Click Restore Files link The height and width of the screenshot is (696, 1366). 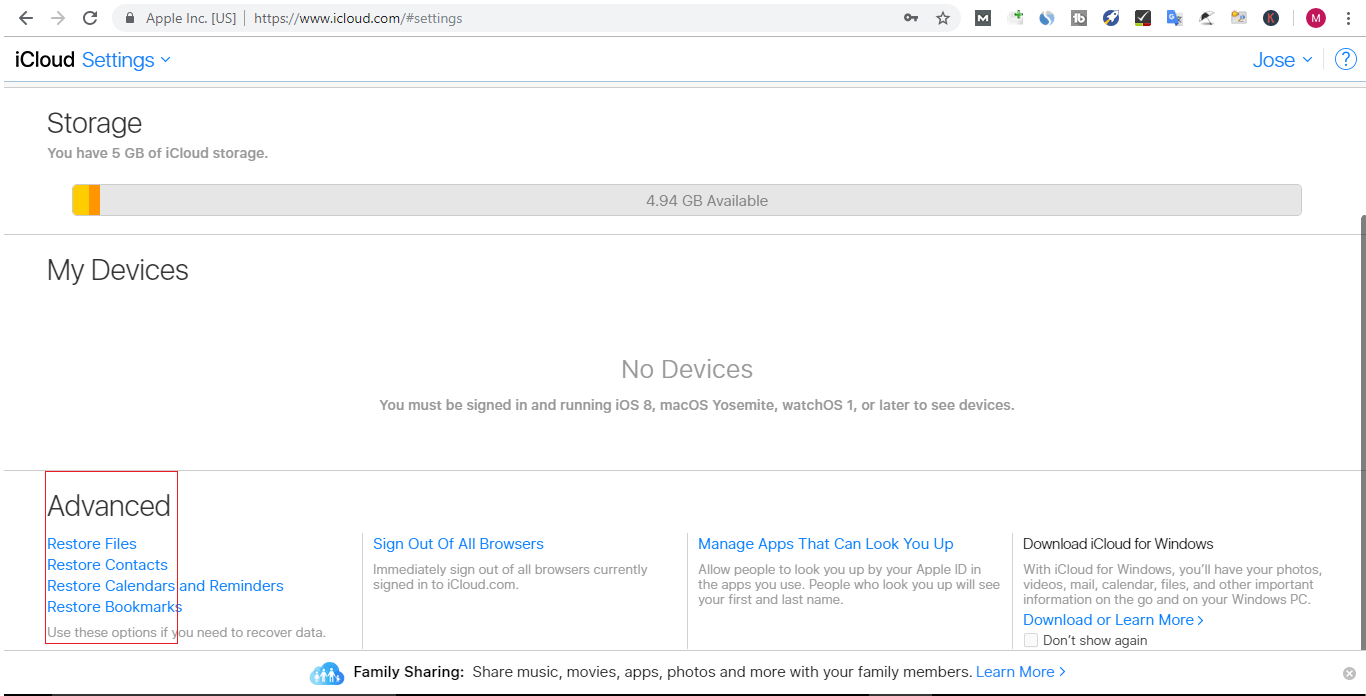[x=92, y=544]
